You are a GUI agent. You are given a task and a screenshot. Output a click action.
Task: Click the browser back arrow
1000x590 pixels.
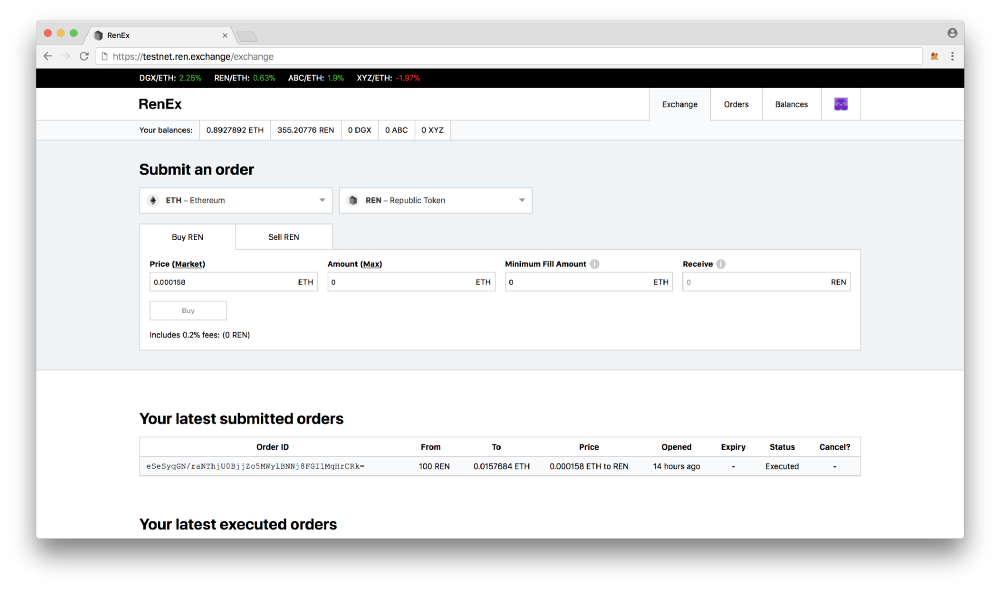point(48,57)
